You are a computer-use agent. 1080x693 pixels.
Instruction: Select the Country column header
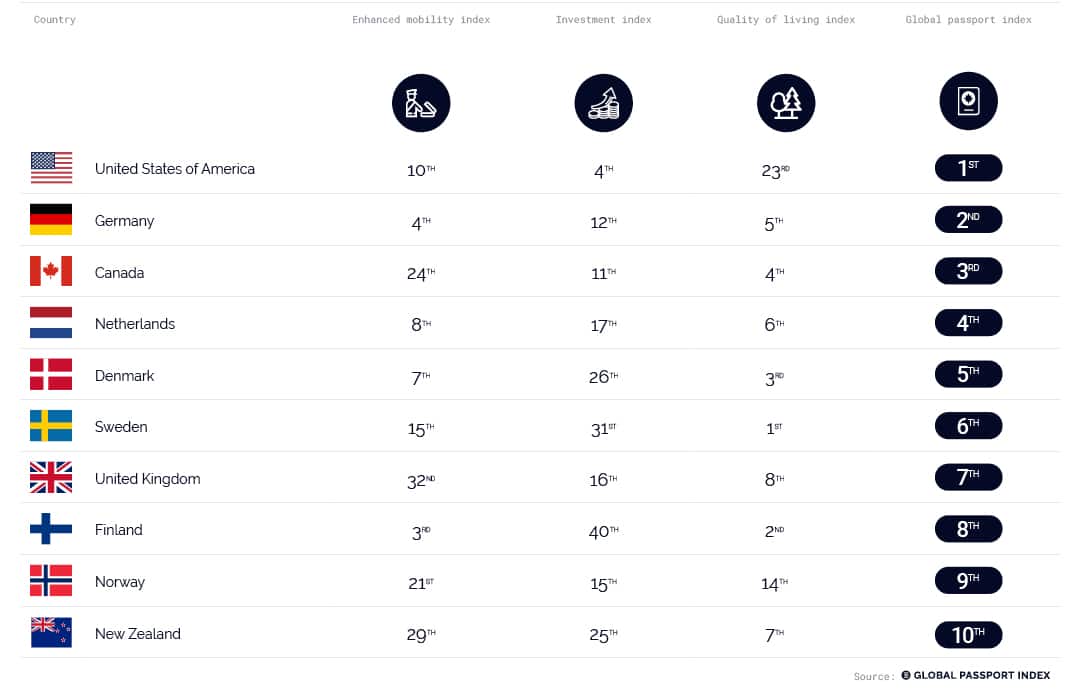54,19
